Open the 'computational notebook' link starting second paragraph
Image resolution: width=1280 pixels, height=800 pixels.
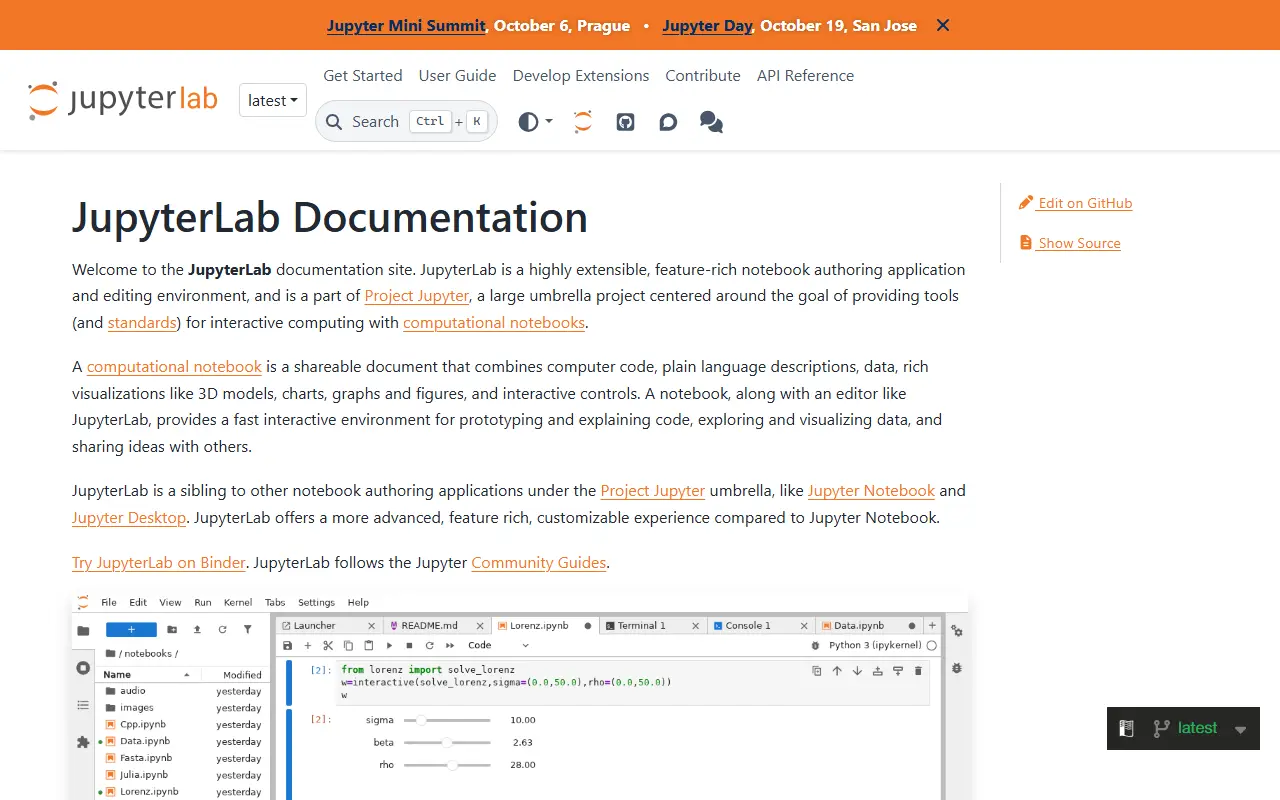click(x=174, y=367)
